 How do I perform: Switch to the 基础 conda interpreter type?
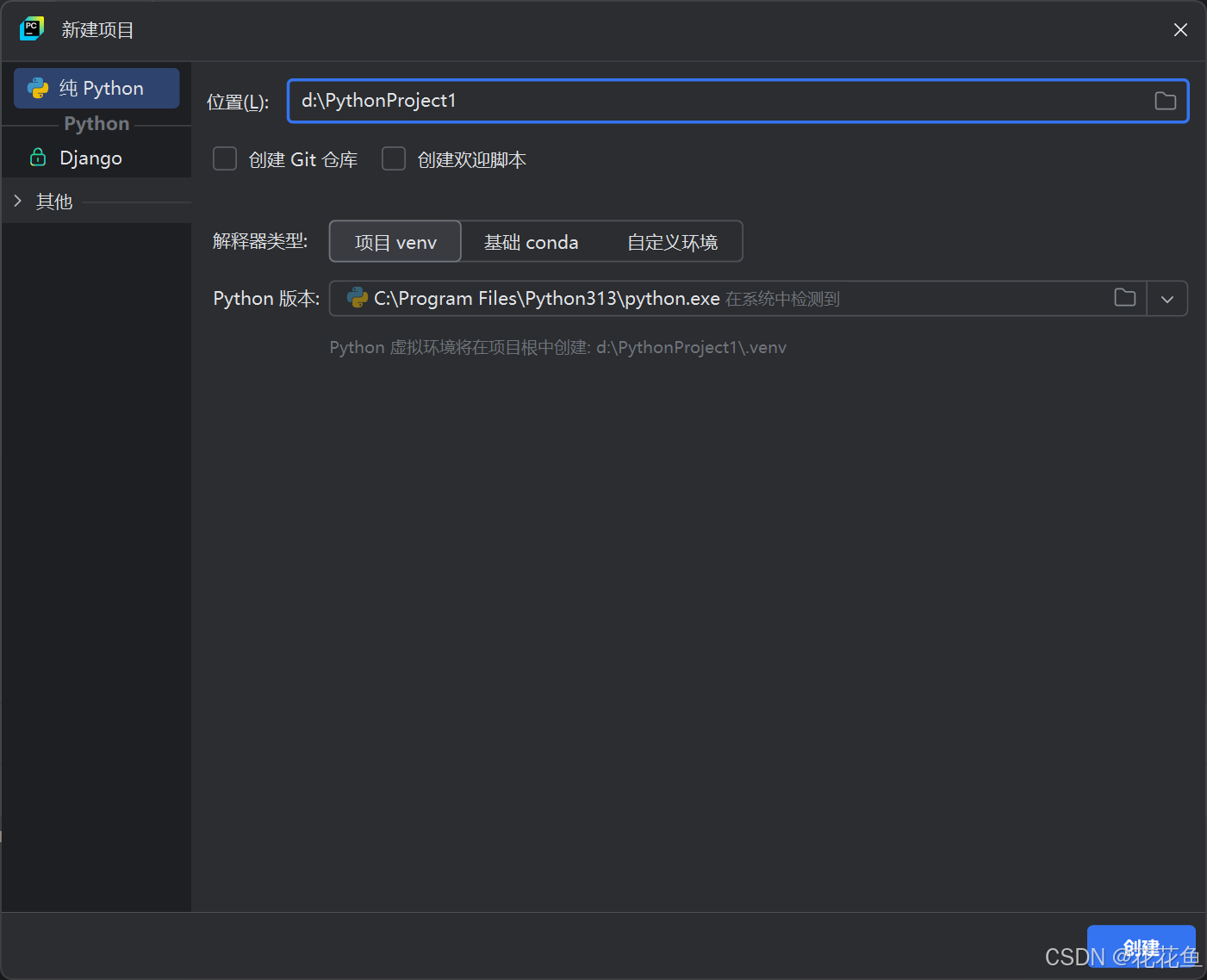pyautogui.click(x=531, y=242)
